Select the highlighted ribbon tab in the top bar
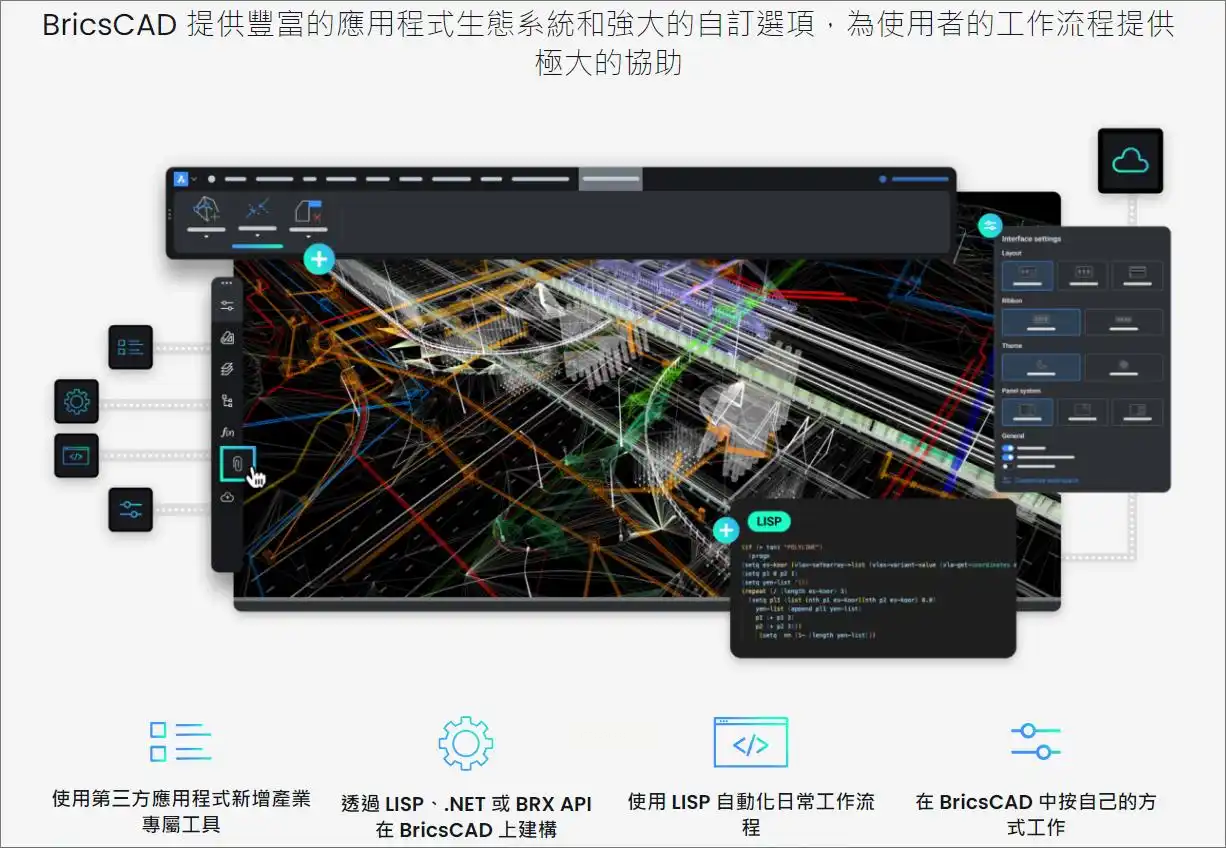The image size is (1226, 848). (x=610, y=180)
